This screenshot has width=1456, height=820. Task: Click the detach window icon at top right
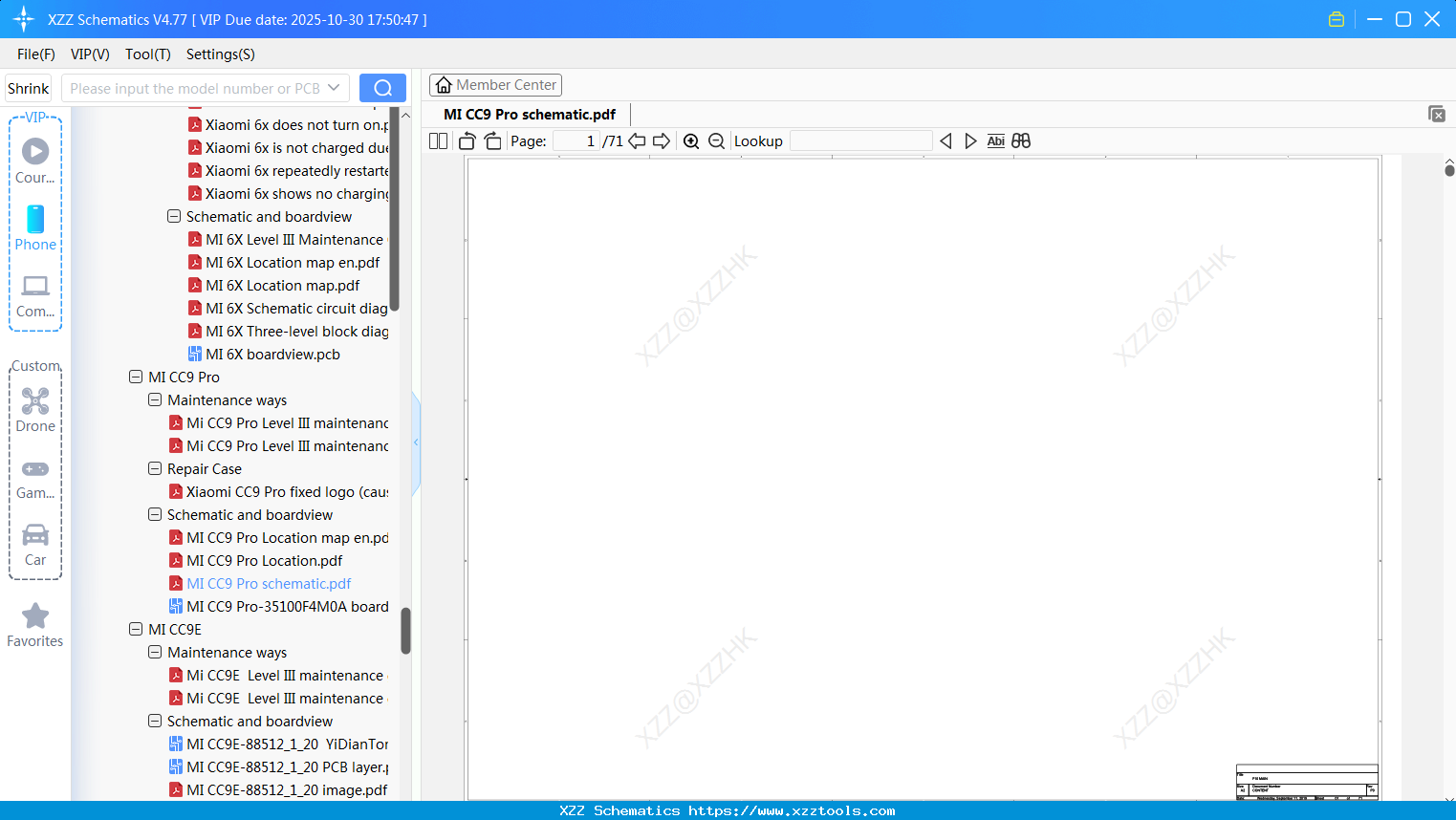1436,114
